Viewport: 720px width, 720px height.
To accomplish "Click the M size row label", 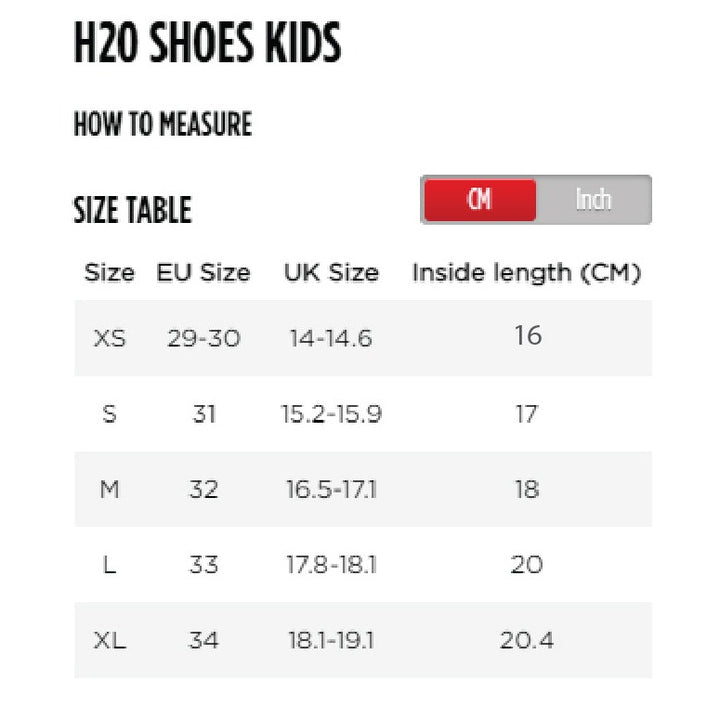I will point(109,489).
